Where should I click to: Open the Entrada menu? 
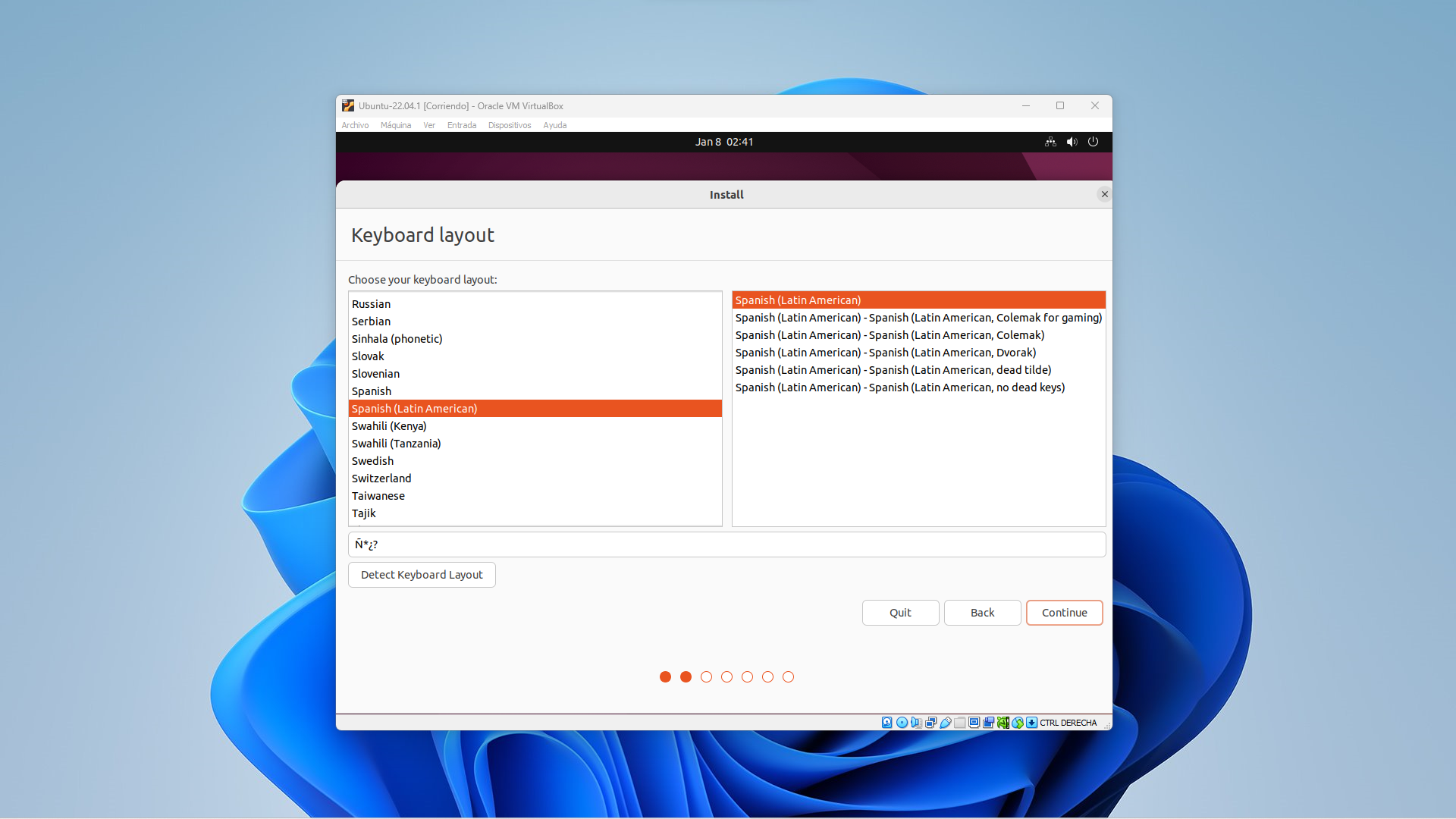pos(461,125)
